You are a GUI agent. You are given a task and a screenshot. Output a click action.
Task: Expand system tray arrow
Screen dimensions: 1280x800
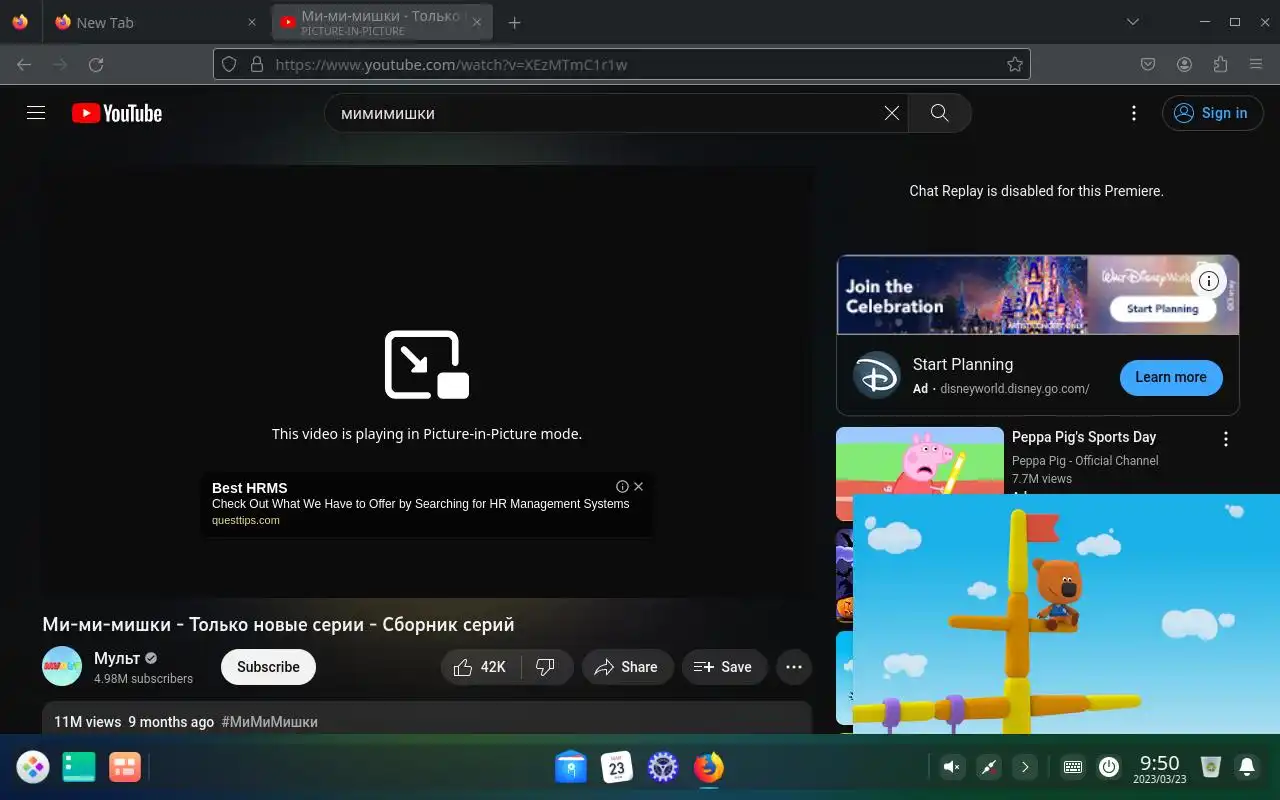tap(1024, 767)
